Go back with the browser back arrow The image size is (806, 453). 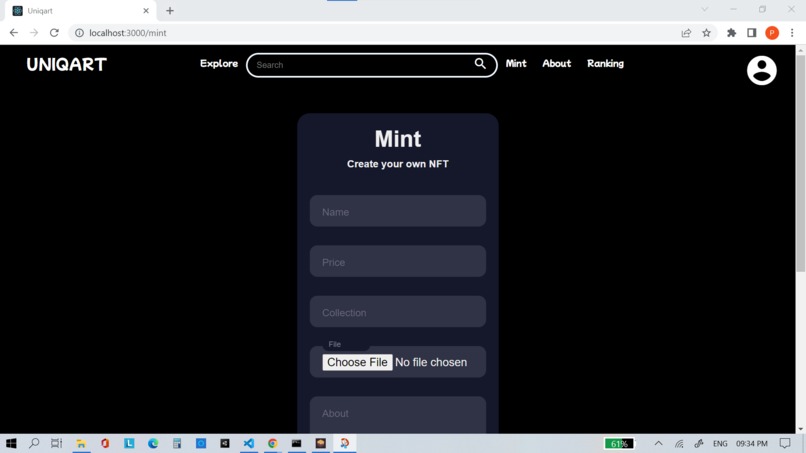pyautogui.click(x=14, y=33)
